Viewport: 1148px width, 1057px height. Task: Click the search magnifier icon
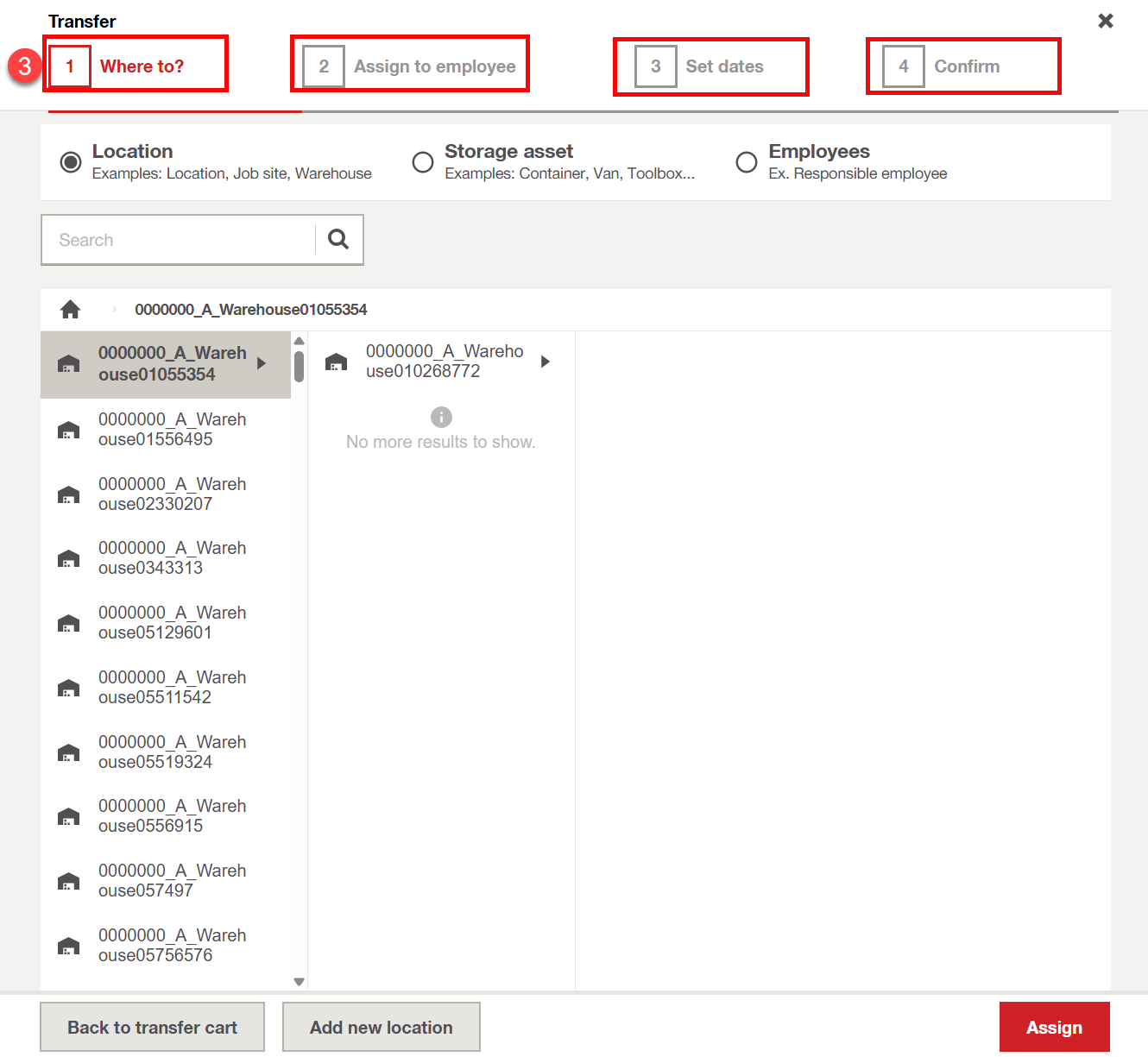pyautogui.click(x=338, y=239)
